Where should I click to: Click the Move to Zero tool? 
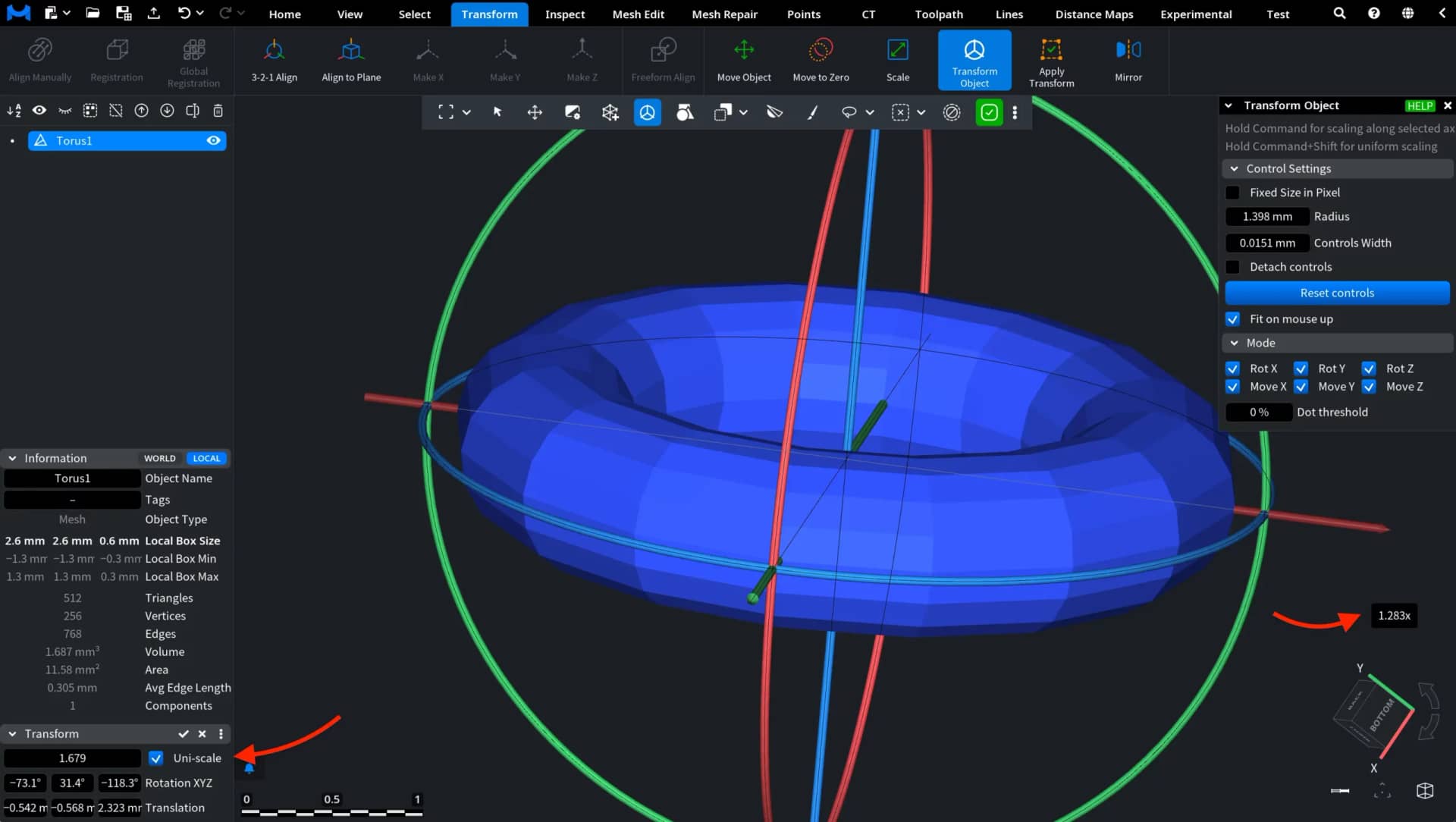click(x=821, y=61)
